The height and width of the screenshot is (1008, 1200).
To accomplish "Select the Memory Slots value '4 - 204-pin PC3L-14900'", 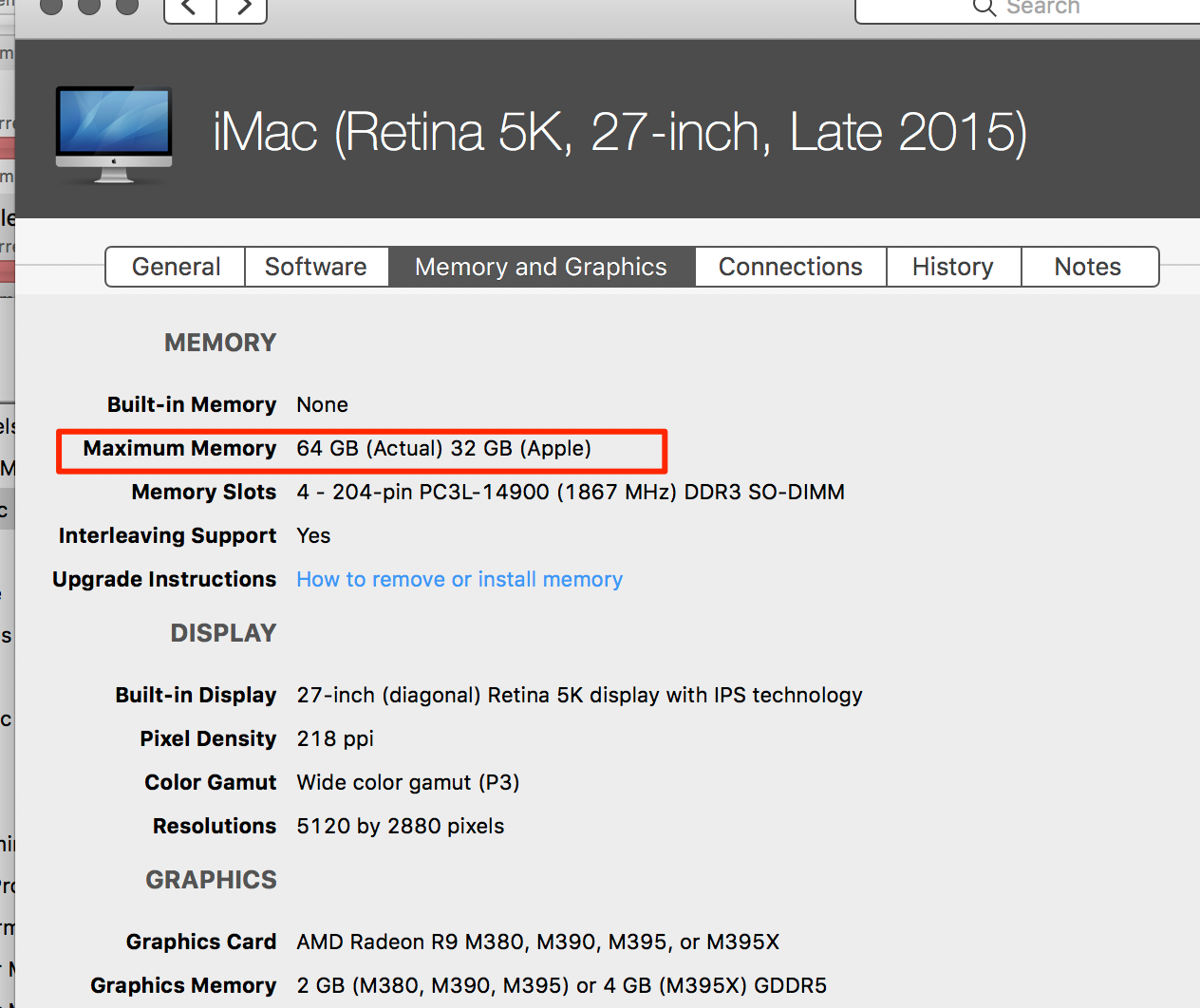I will click(x=422, y=492).
